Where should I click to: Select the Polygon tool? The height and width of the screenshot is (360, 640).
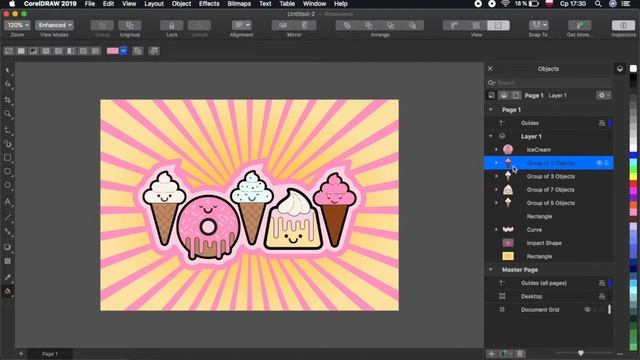(x=7, y=185)
